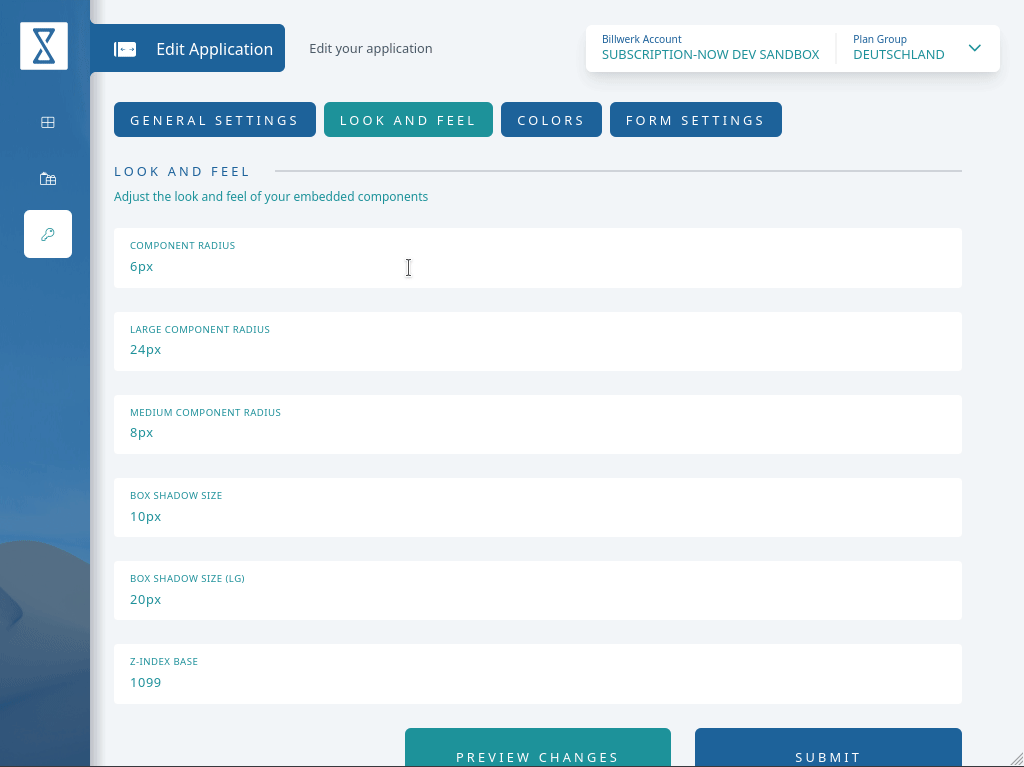Click the Large Component Radius field
Viewport: 1024px width, 767px height.
click(537, 342)
